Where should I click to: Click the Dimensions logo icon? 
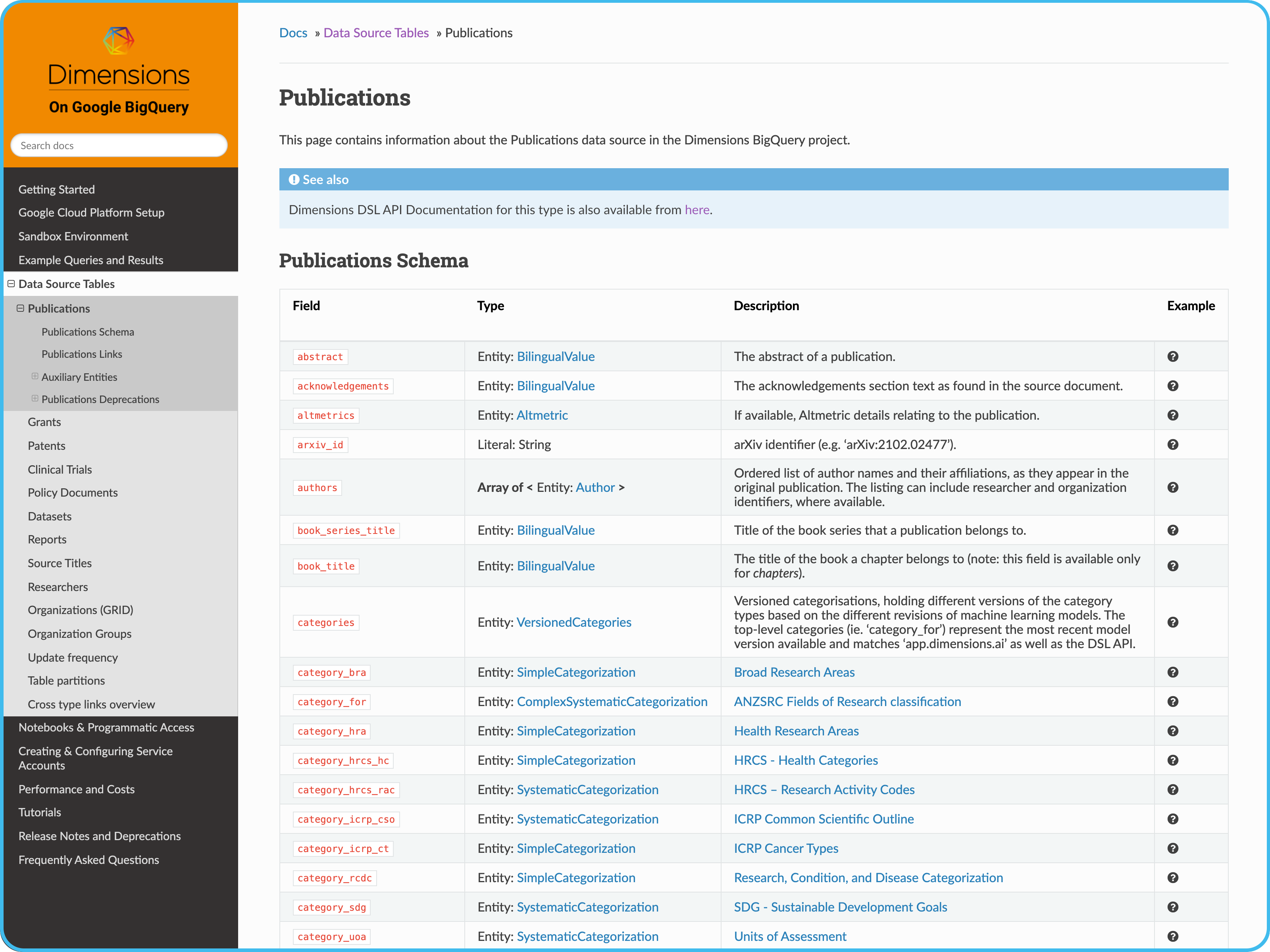[x=119, y=41]
